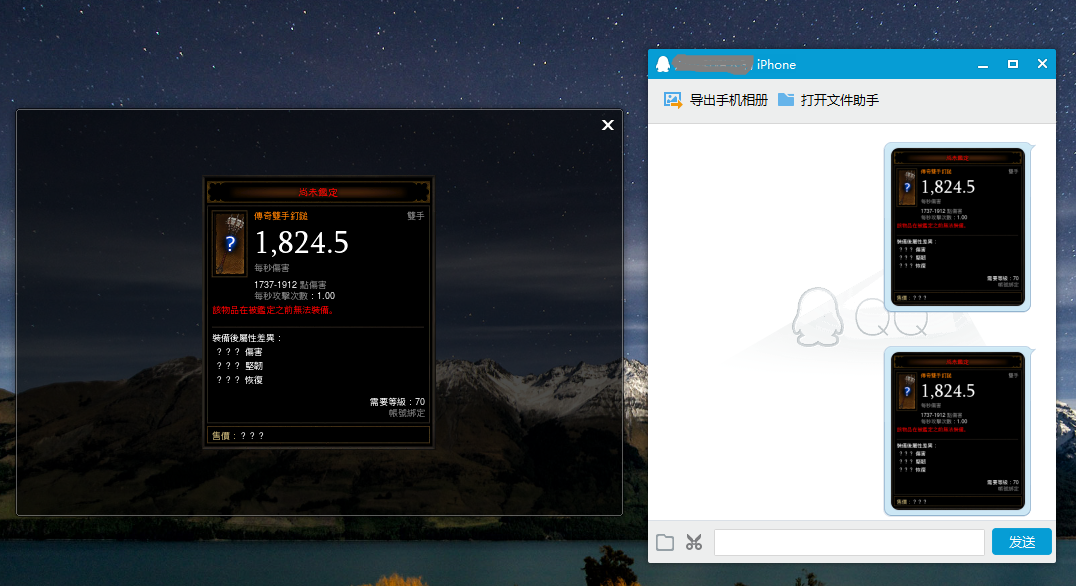
Task: Click the 尚未鑑定 red header text
Action: click(318, 192)
